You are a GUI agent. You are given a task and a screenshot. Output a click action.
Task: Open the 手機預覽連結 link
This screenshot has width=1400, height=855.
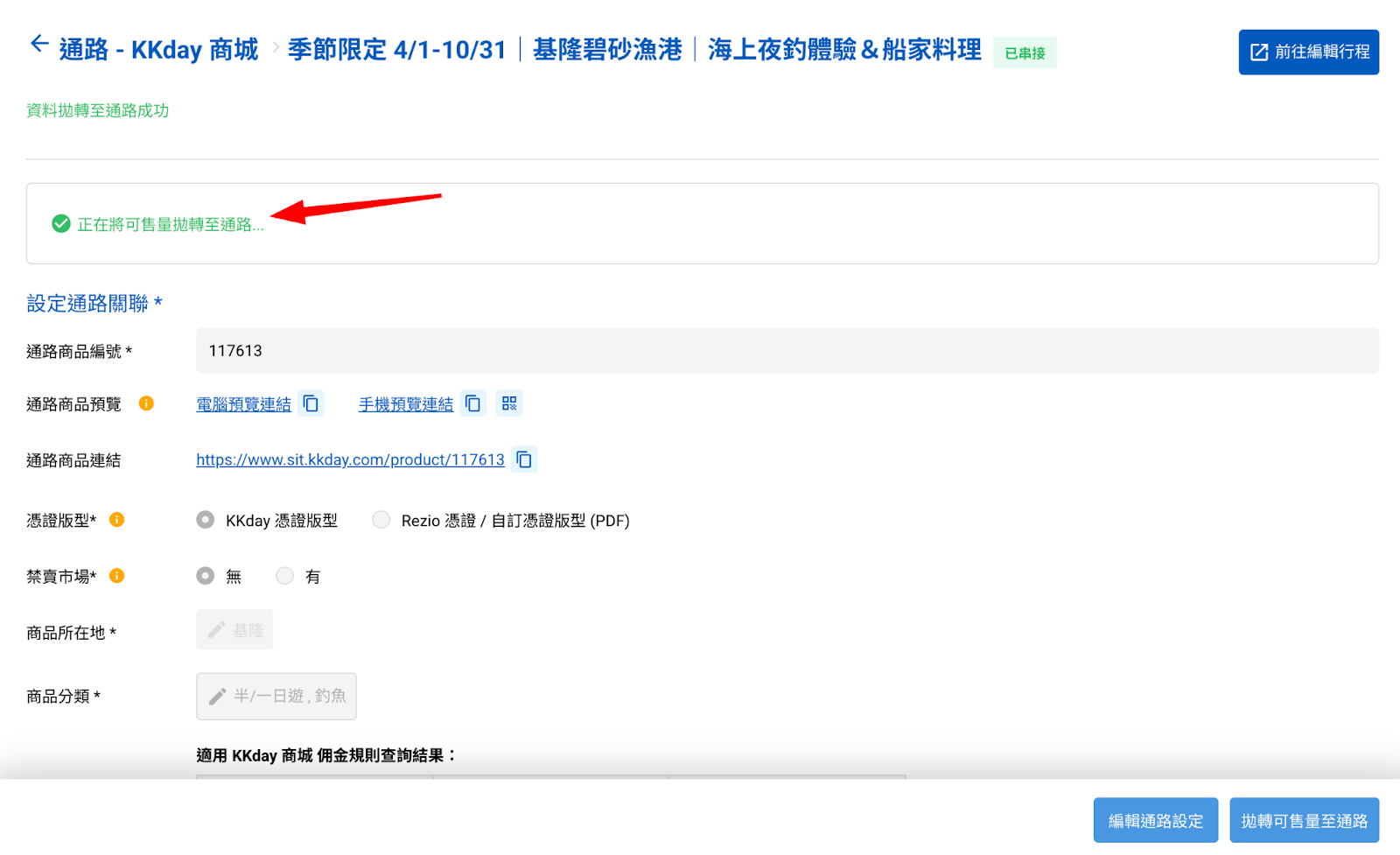[x=406, y=404]
